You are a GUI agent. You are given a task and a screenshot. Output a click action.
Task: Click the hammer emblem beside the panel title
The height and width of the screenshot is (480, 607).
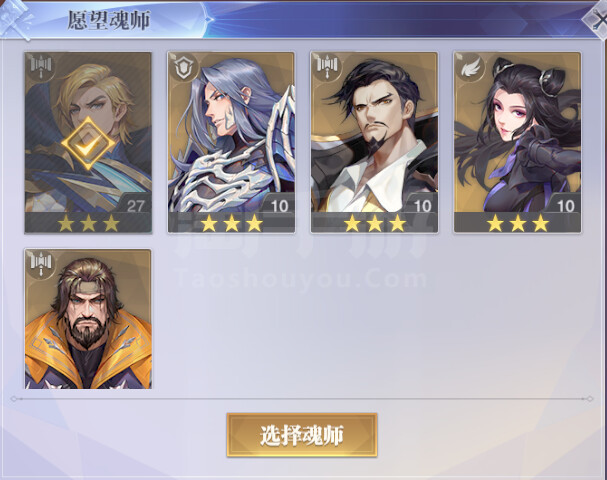click(x=16, y=19)
